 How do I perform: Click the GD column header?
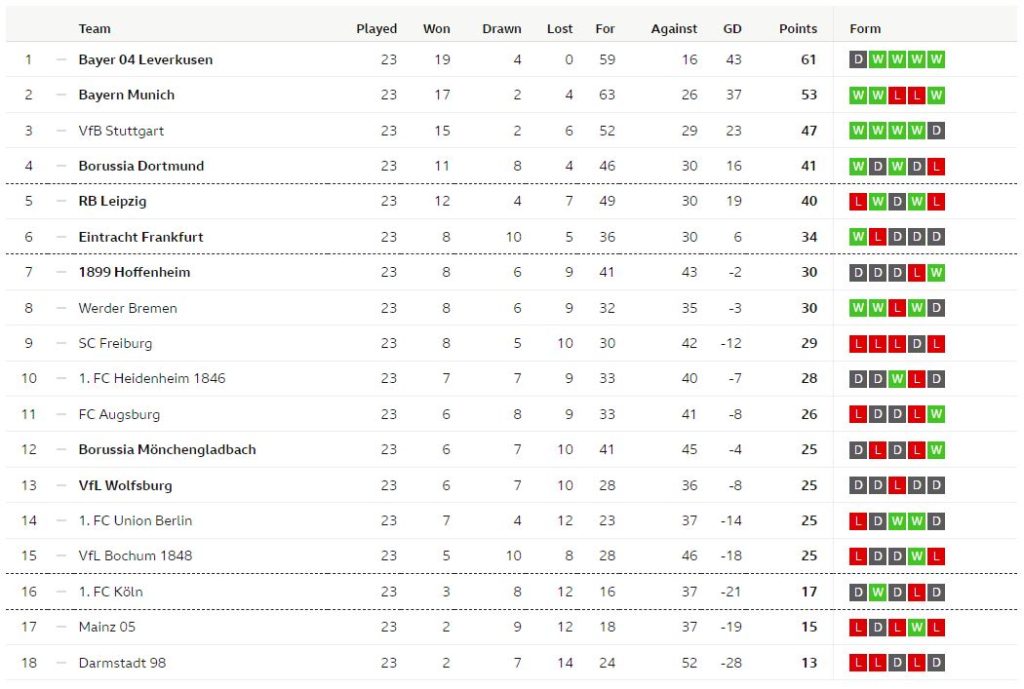tap(732, 29)
